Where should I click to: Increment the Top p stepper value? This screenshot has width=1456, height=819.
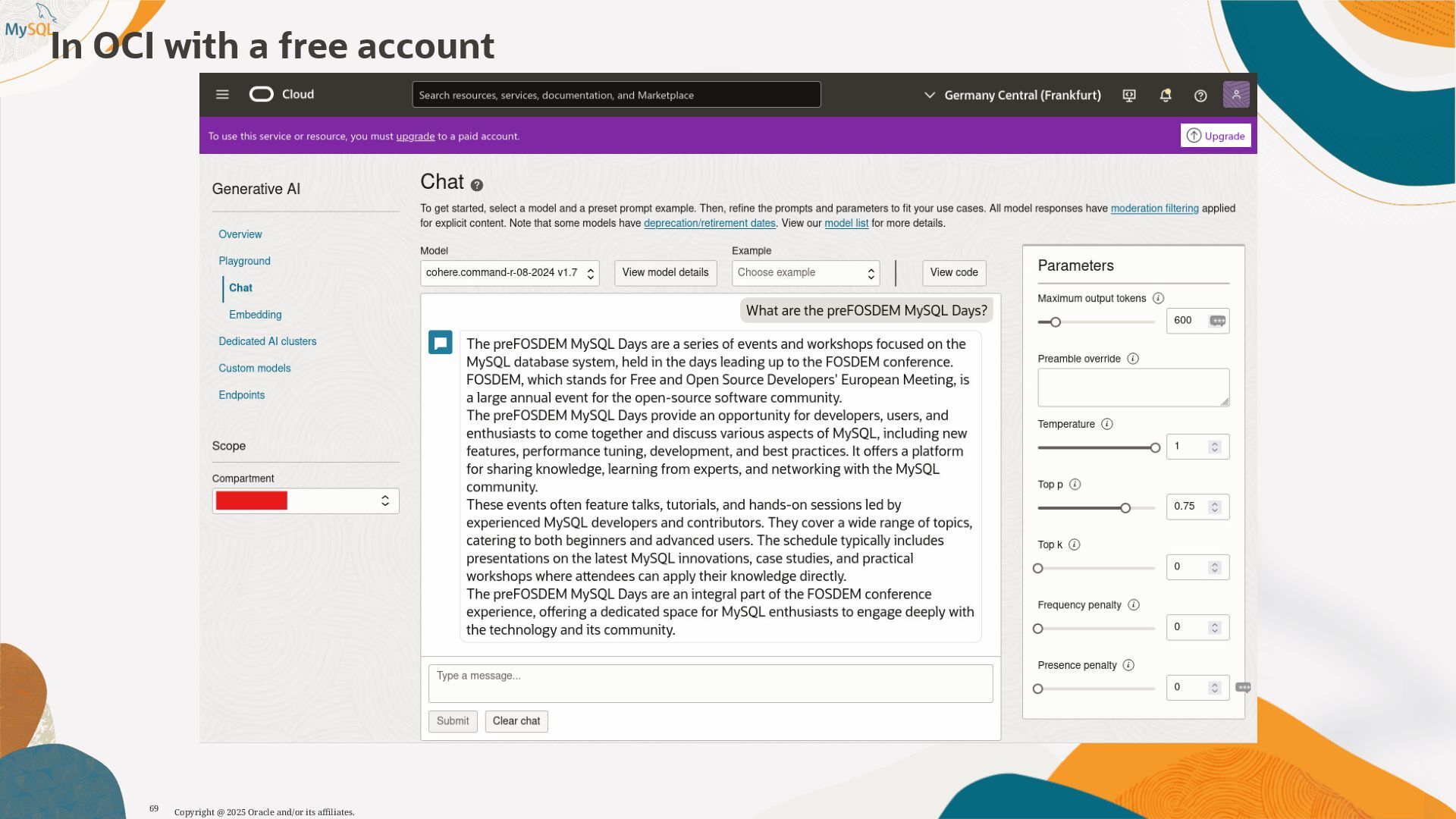pyautogui.click(x=1215, y=503)
